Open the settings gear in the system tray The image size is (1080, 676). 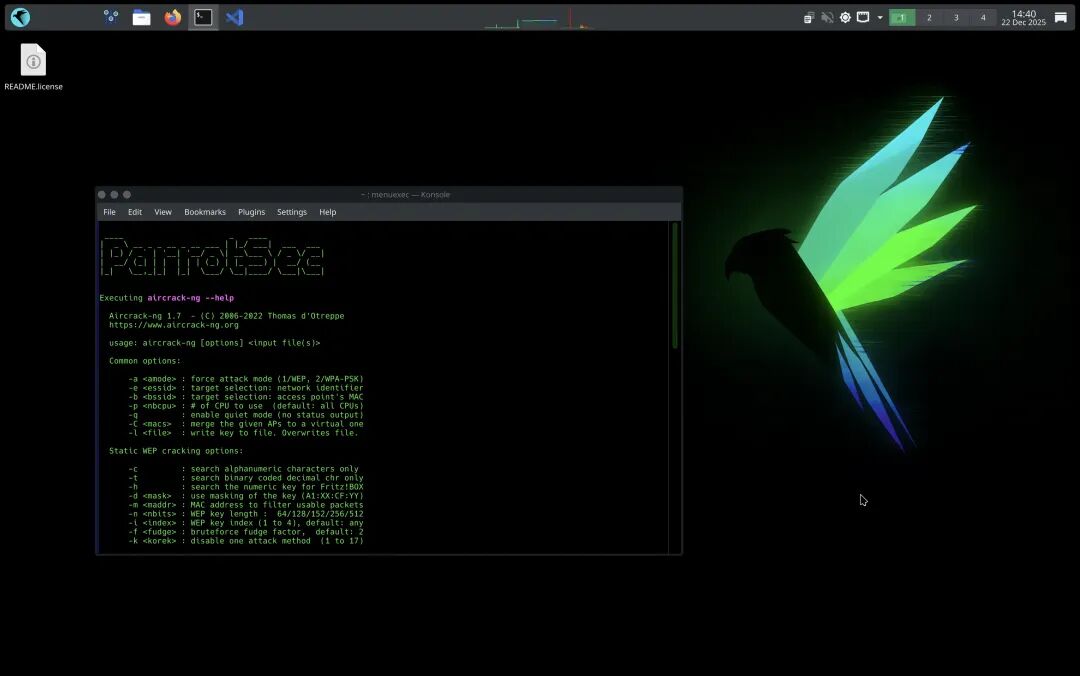click(x=844, y=17)
